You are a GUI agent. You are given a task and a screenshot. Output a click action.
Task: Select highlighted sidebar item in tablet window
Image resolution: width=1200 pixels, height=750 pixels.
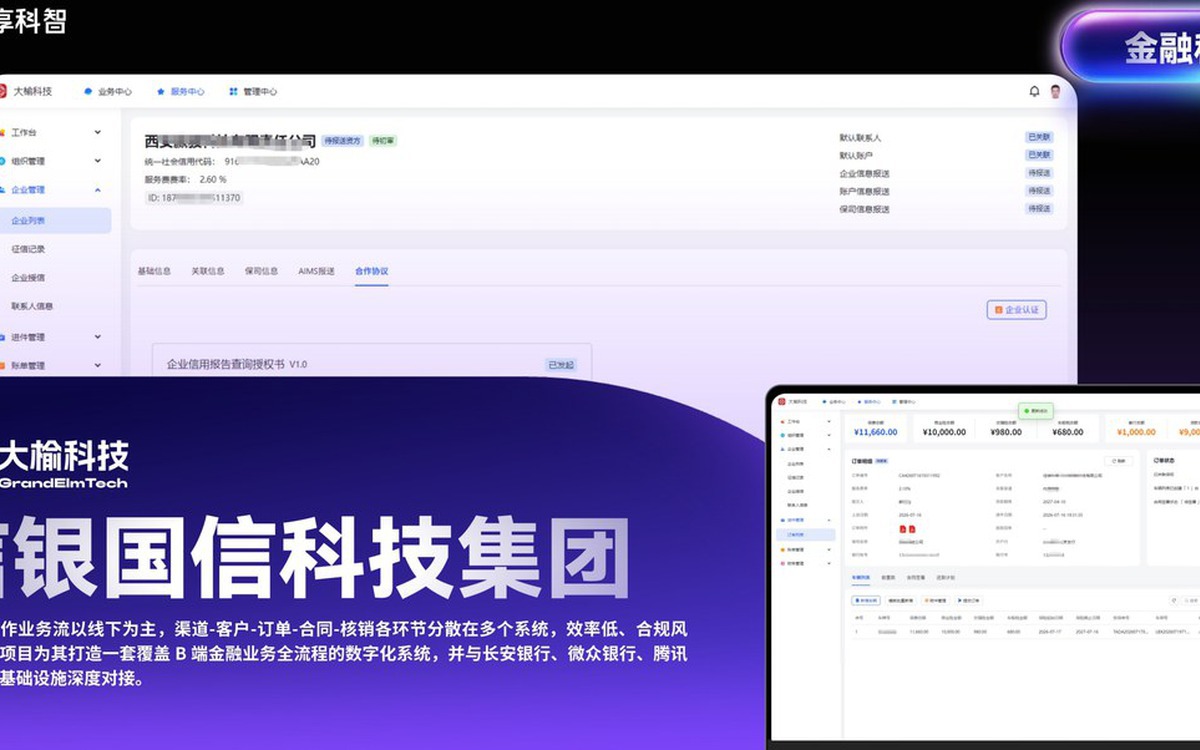(x=806, y=535)
